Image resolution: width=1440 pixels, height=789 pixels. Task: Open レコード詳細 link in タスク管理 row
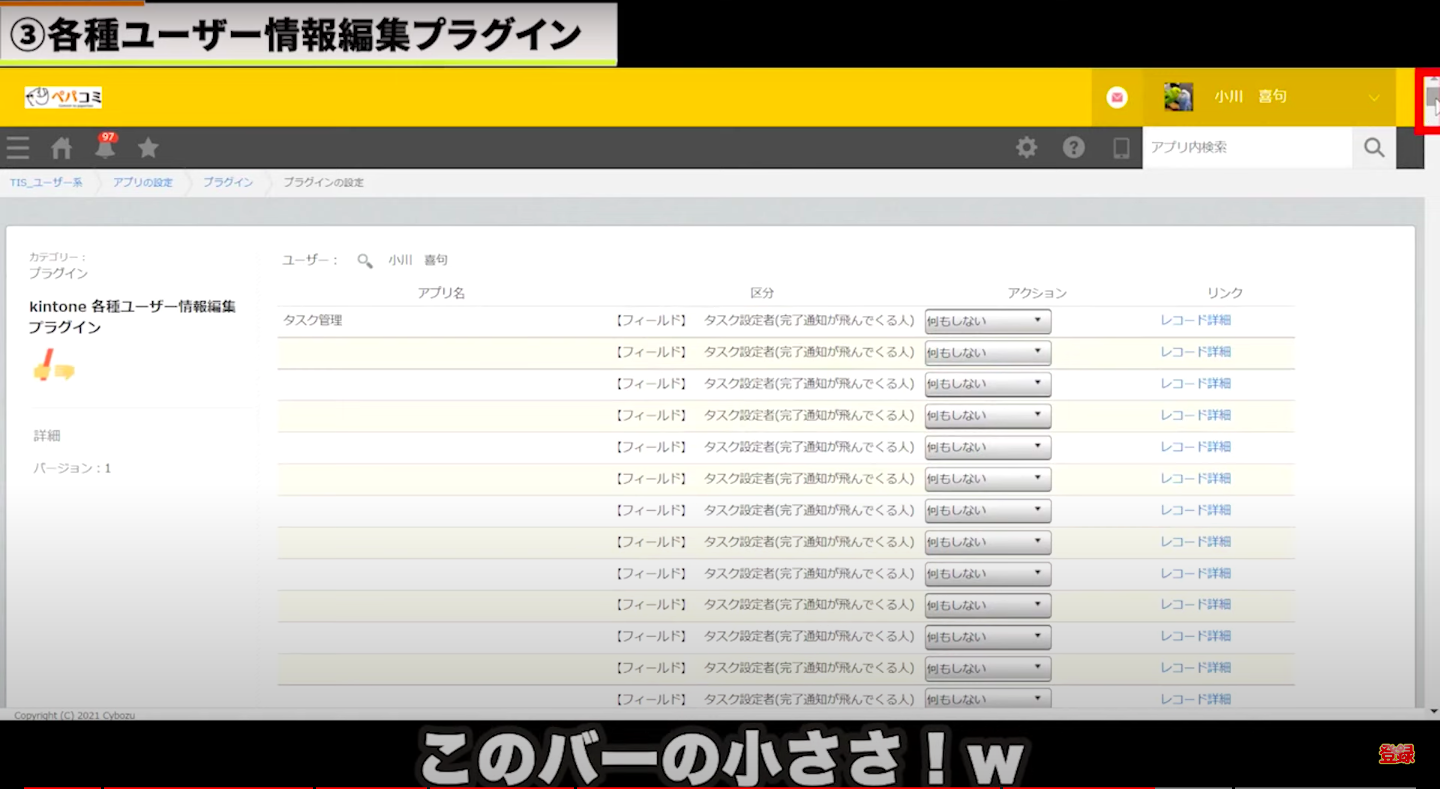click(1195, 321)
